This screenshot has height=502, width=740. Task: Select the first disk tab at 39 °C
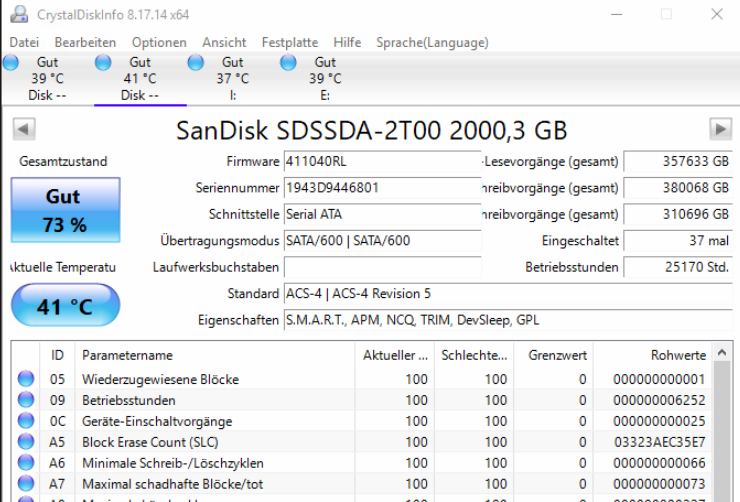(47, 79)
